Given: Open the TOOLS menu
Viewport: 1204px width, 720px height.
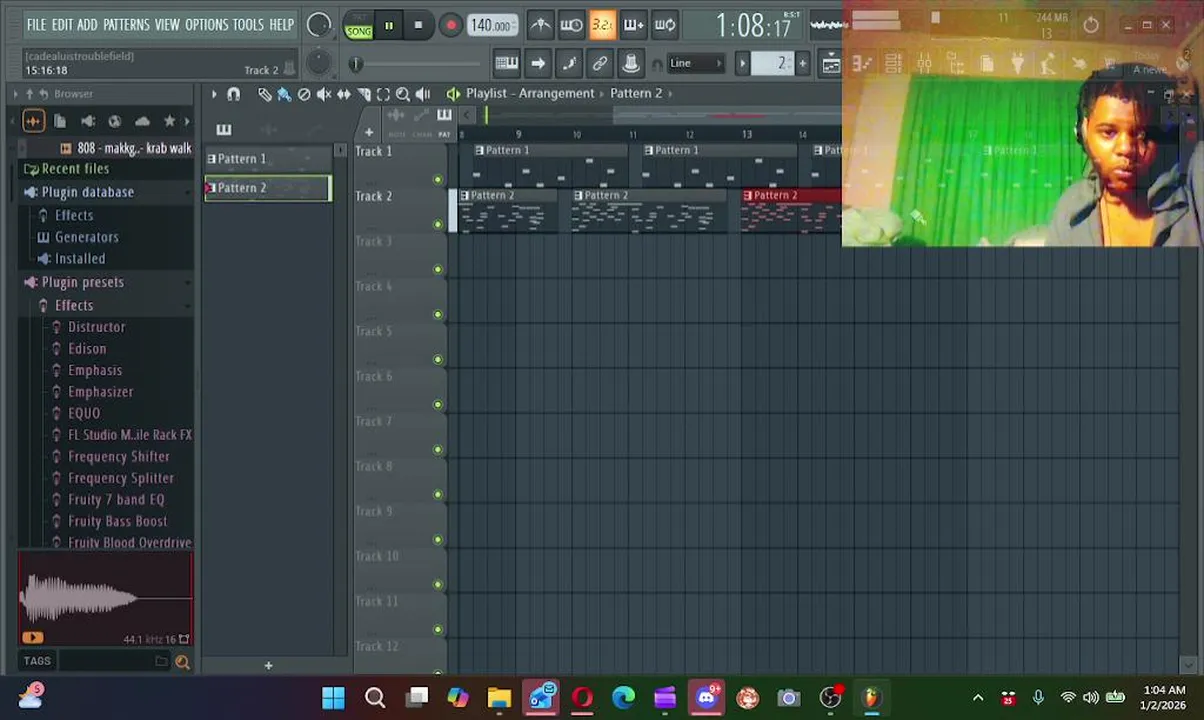Looking at the screenshot, I should click(x=248, y=25).
